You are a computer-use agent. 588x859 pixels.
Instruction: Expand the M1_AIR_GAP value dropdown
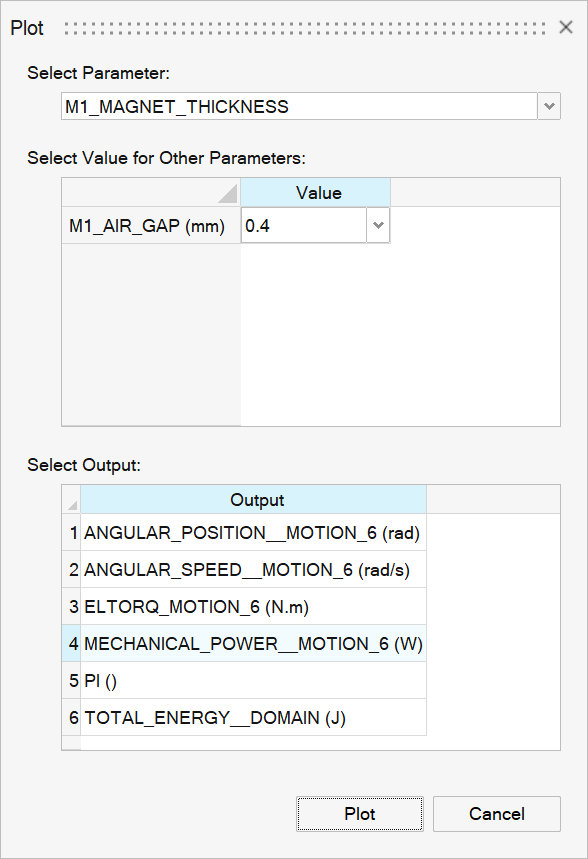pos(378,225)
